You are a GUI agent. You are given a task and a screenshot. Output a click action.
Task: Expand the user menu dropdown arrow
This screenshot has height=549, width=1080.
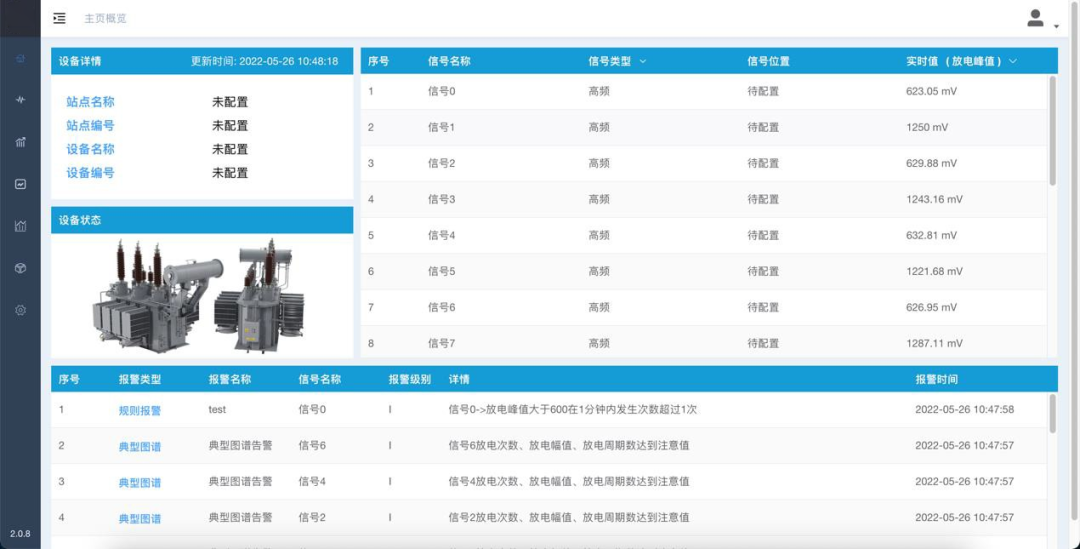click(x=1057, y=27)
